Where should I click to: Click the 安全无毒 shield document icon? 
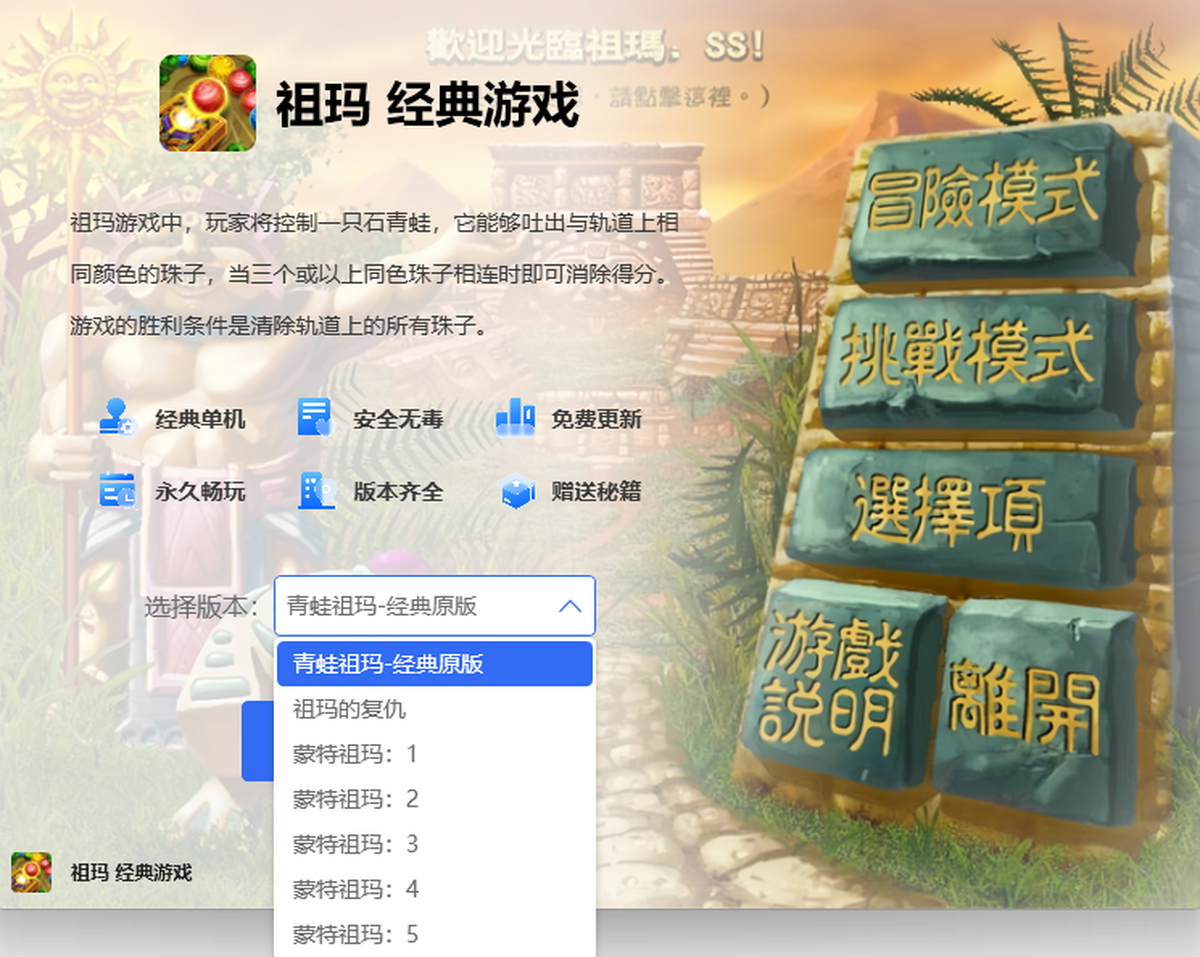click(x=315, y=417)
